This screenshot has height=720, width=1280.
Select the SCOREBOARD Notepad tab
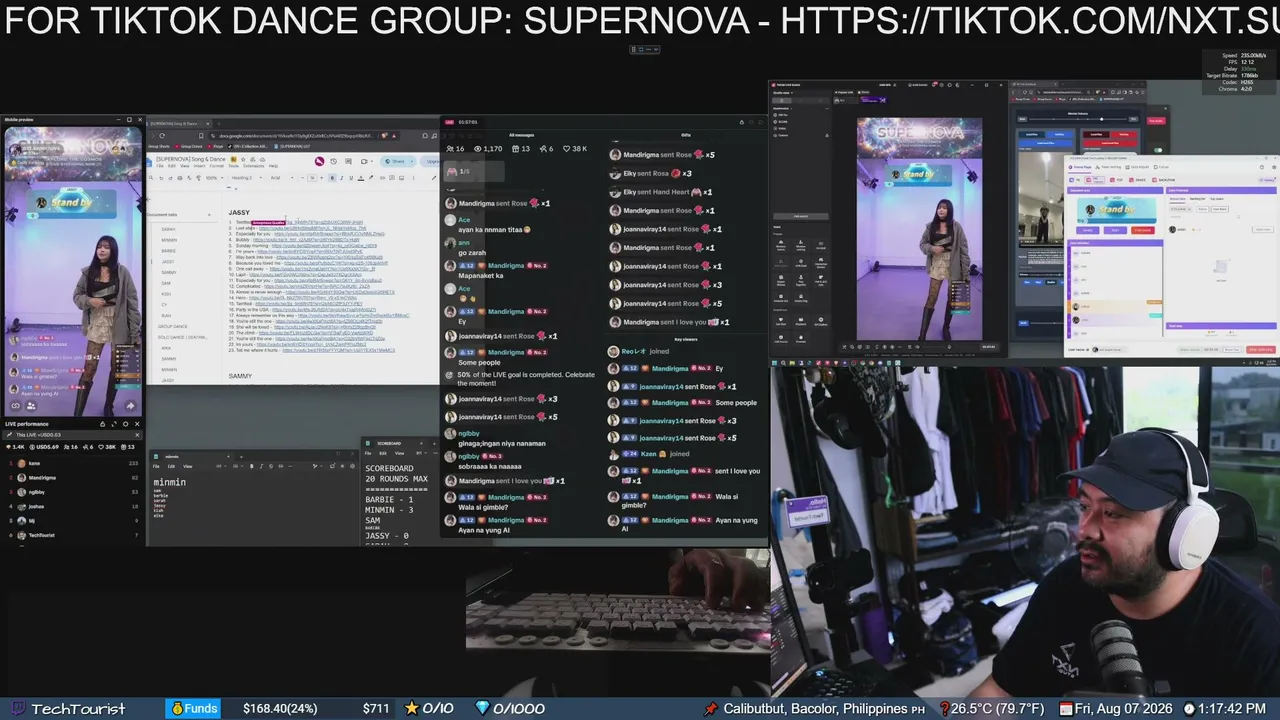389,443
